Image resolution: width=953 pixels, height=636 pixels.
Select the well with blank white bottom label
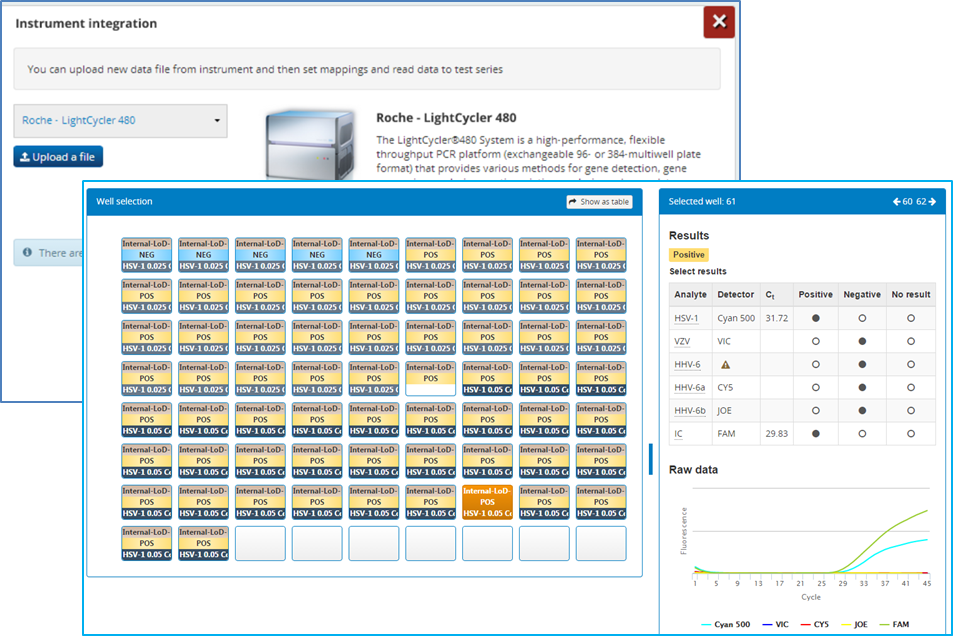[x=430, y=378]
